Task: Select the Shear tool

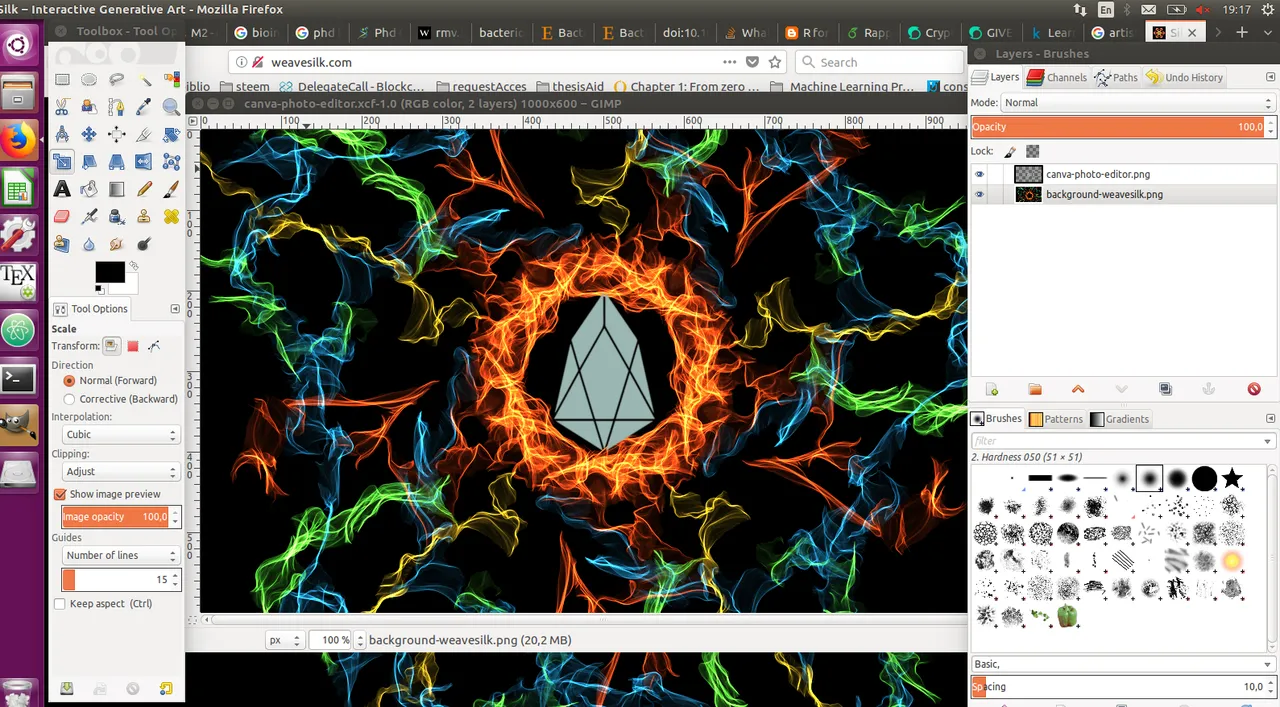Action: coord(89,161)
